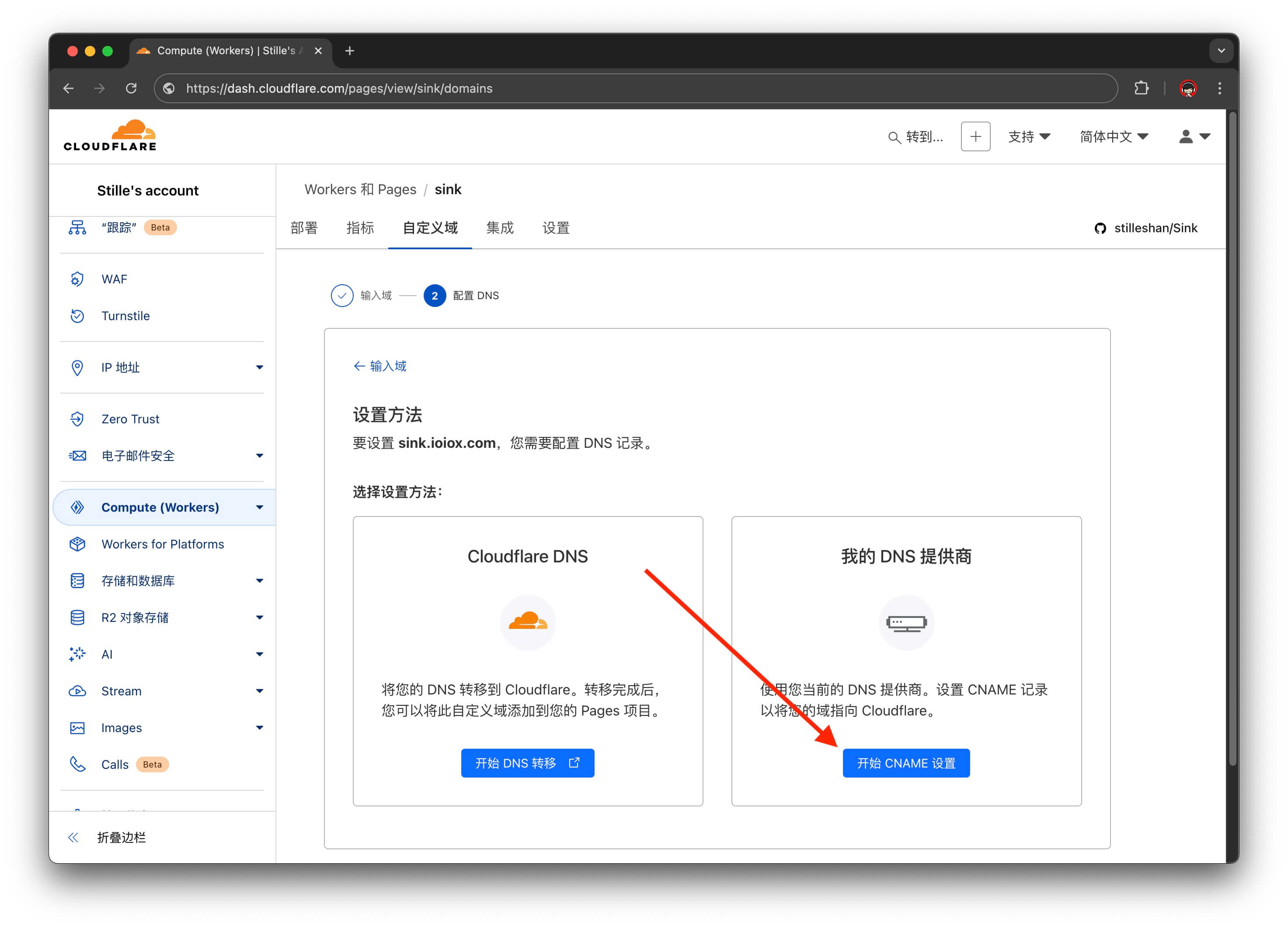Select the 自定义域 tab
Image resolution: width=1288 pixels, height=928 pixels.
click(430, 228)
